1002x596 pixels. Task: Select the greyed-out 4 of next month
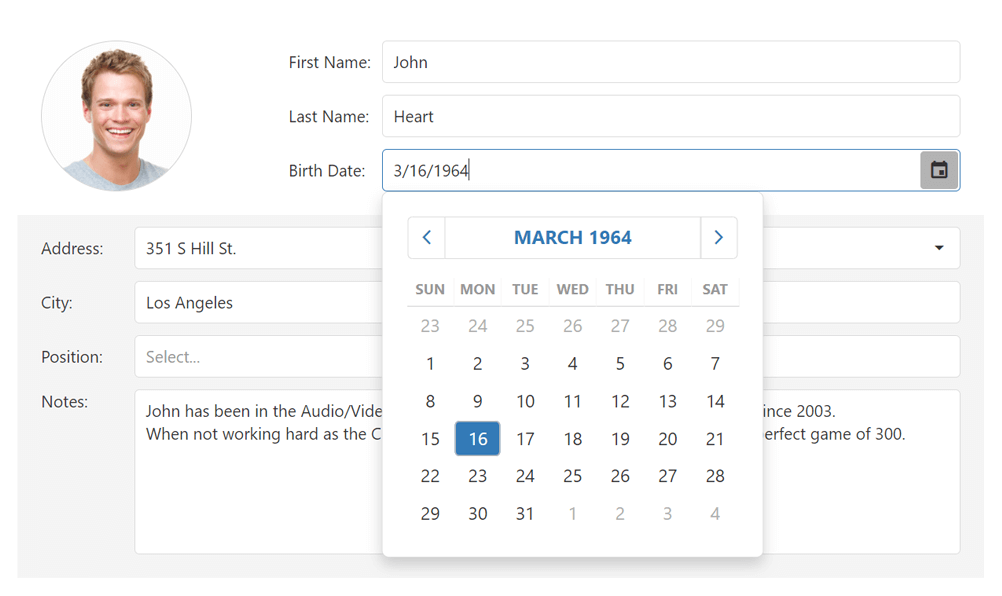pos(714,514)
